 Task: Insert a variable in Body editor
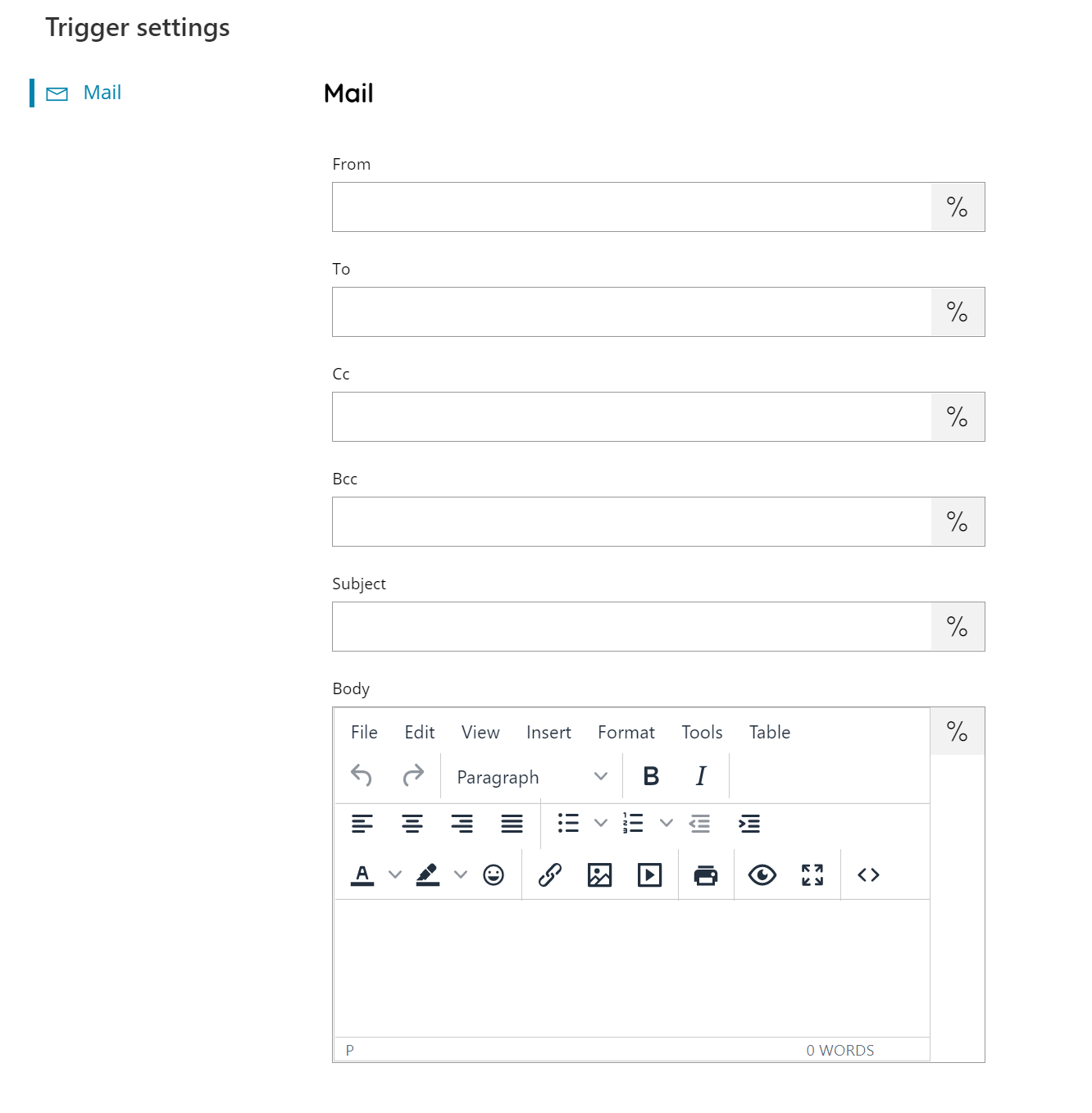pyautogui.click(x=958, y=731)
